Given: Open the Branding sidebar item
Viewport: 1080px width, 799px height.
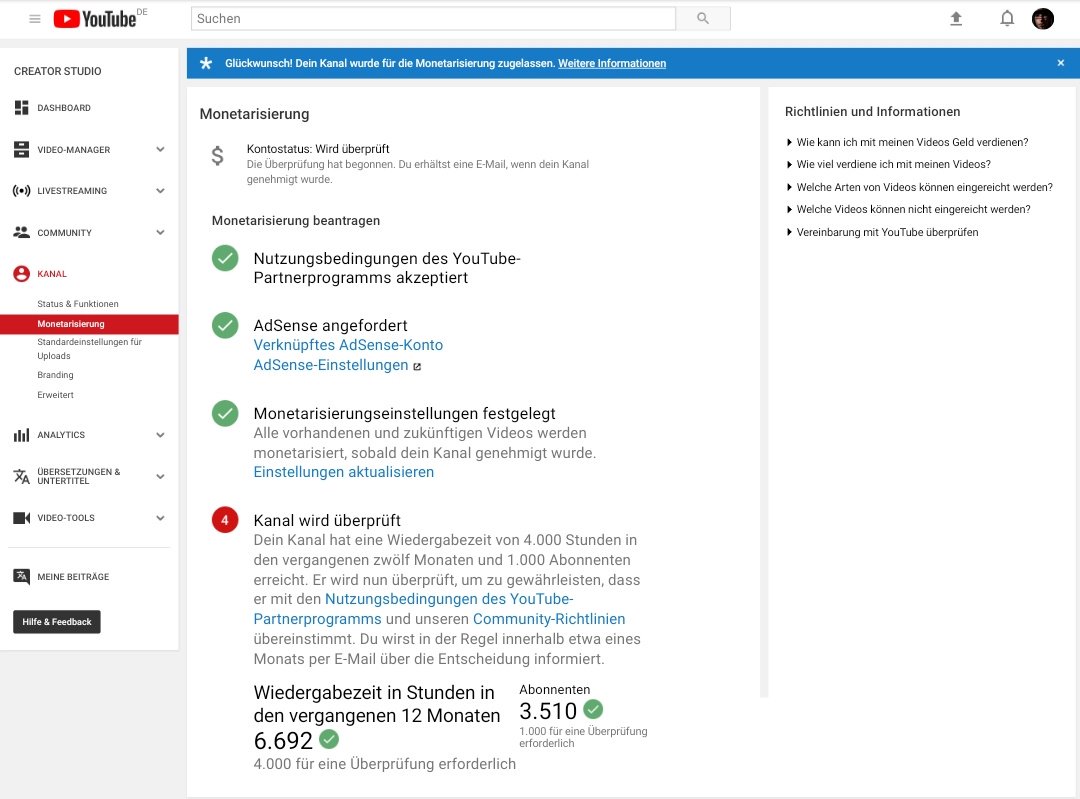Looking at the screenshot, I should pos(55,375).
